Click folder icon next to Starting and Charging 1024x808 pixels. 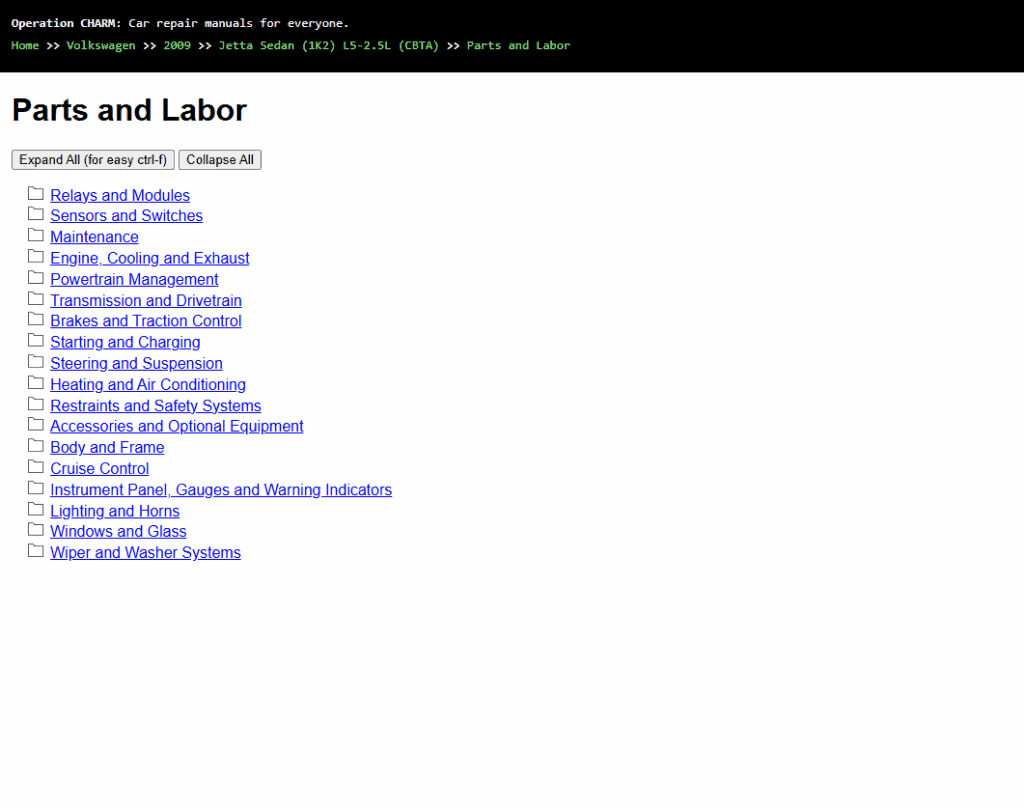click(36, 341)
